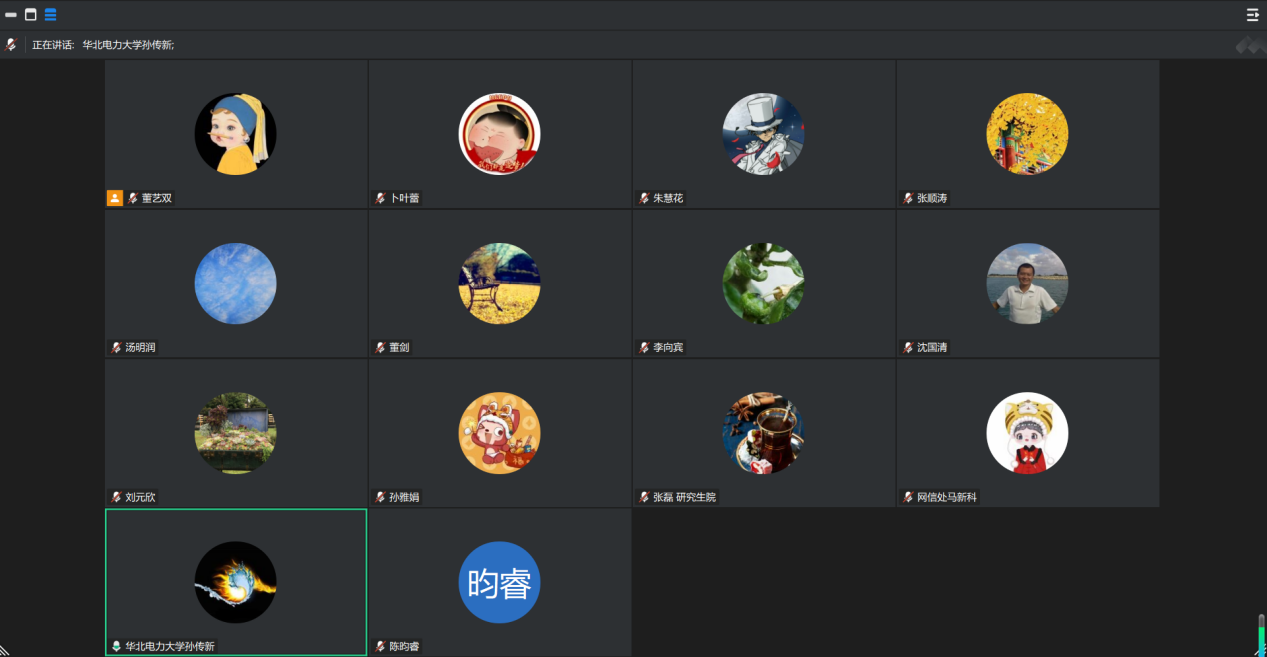
Task: Click the muted mic icon in the speaking bar
Action: click(11, 45)
